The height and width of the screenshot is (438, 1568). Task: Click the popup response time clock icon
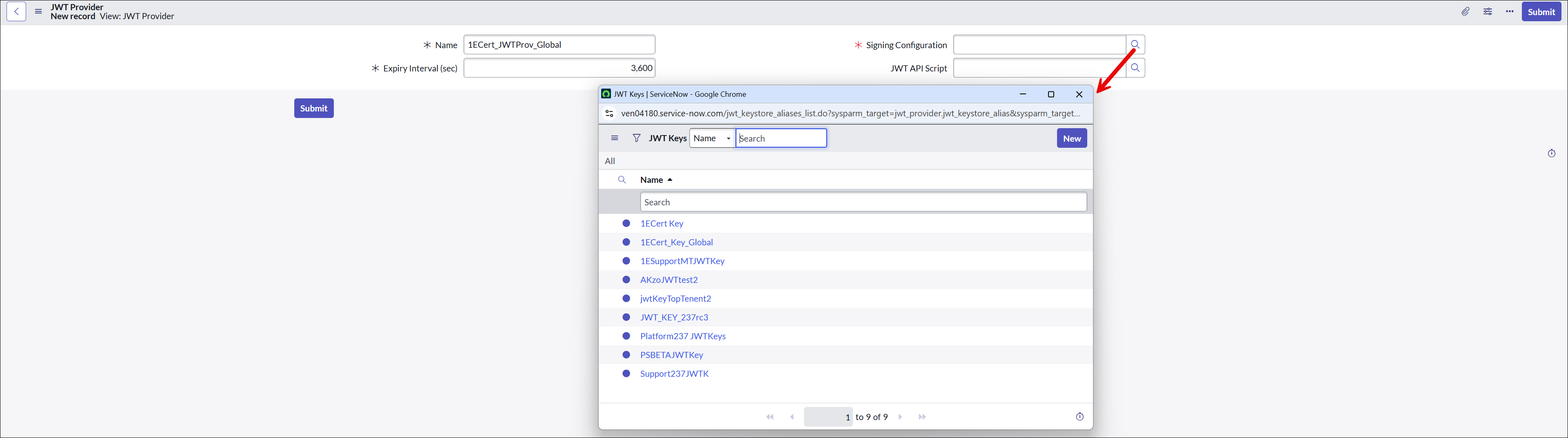(1079, 417)
